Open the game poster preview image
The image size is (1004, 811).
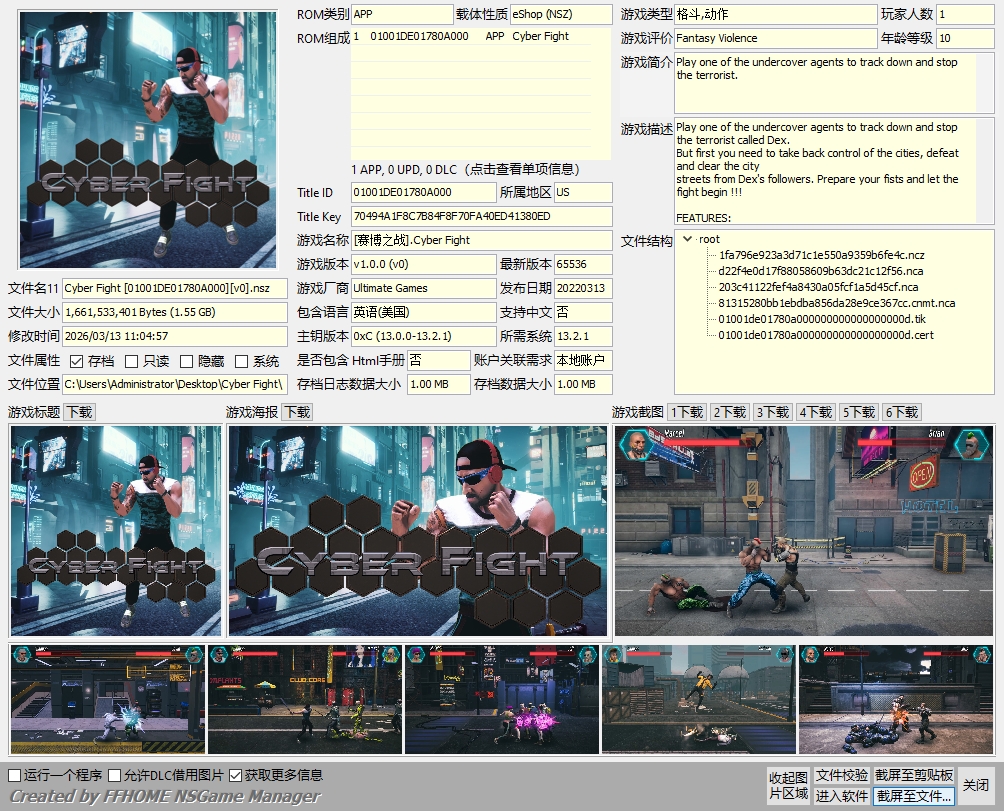pos(417,531)
